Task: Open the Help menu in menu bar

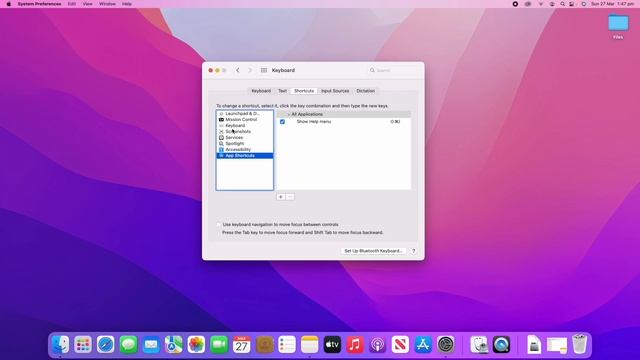Action: click(x=127, y=4)
